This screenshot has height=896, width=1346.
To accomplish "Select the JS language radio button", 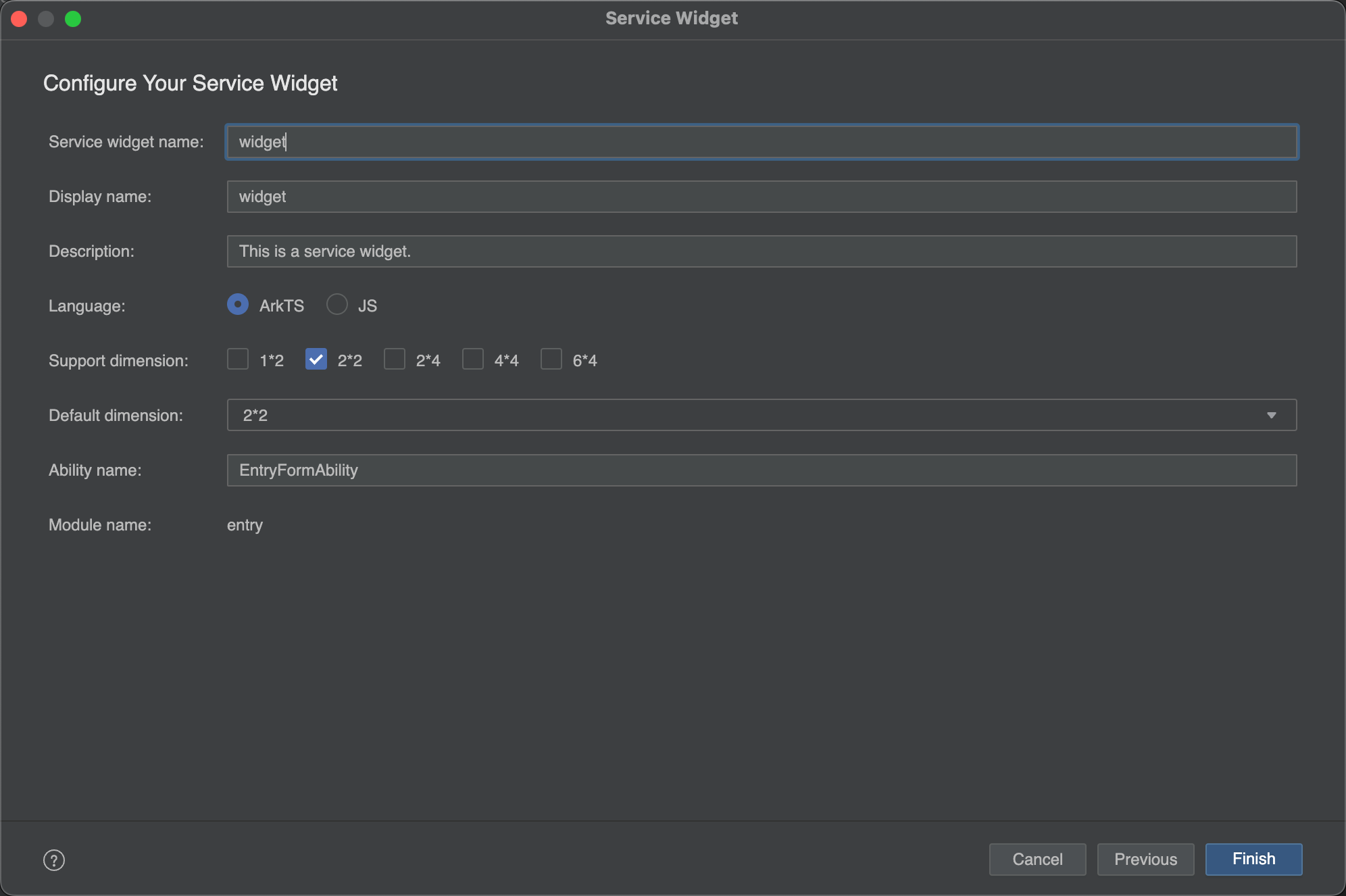I will coord(337,305).
